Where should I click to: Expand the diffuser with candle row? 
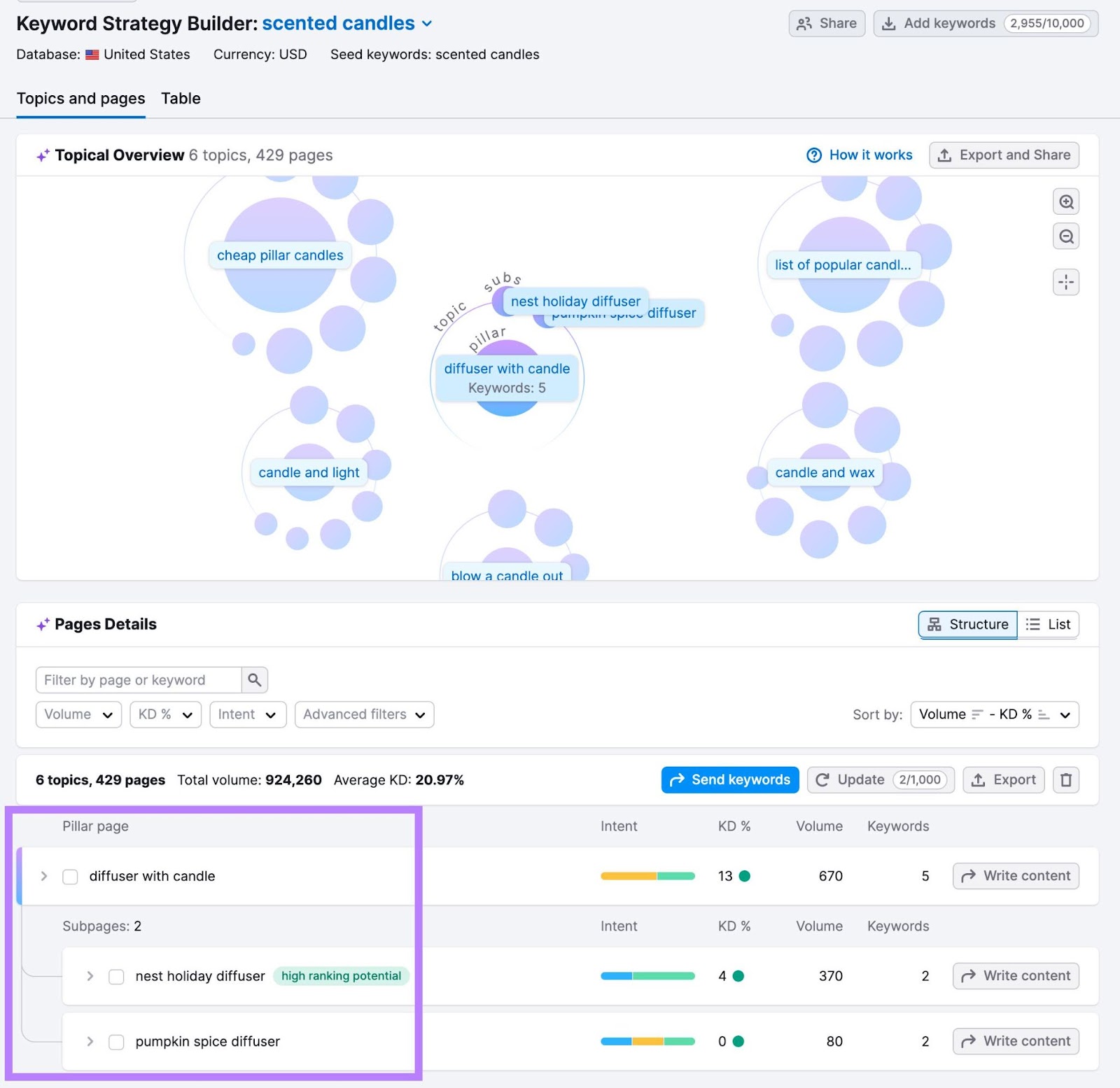pos(43,876)
